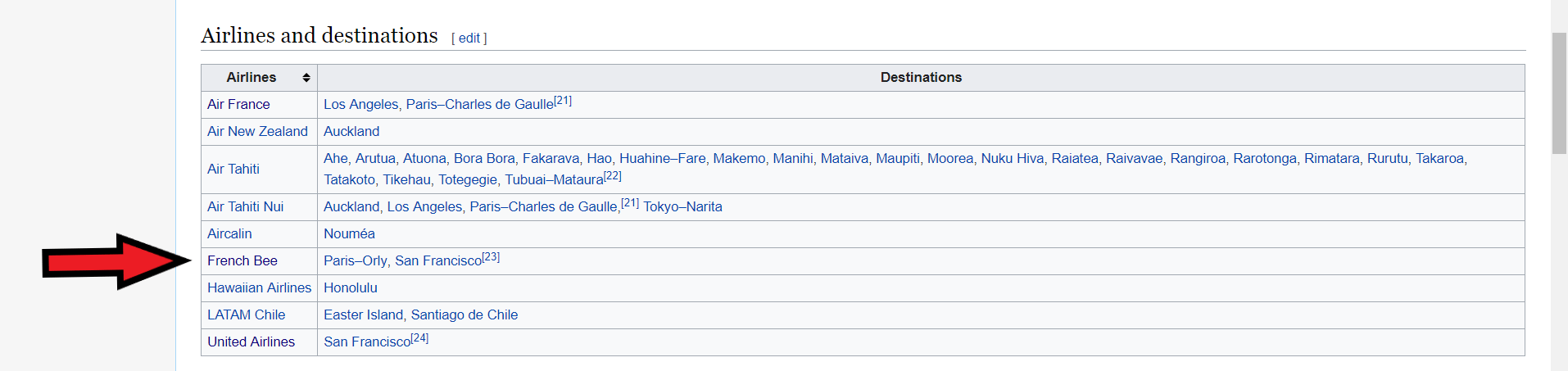
Task: Open reference [21] in the Air Tahiti Nui row
Action: (630, 203)
